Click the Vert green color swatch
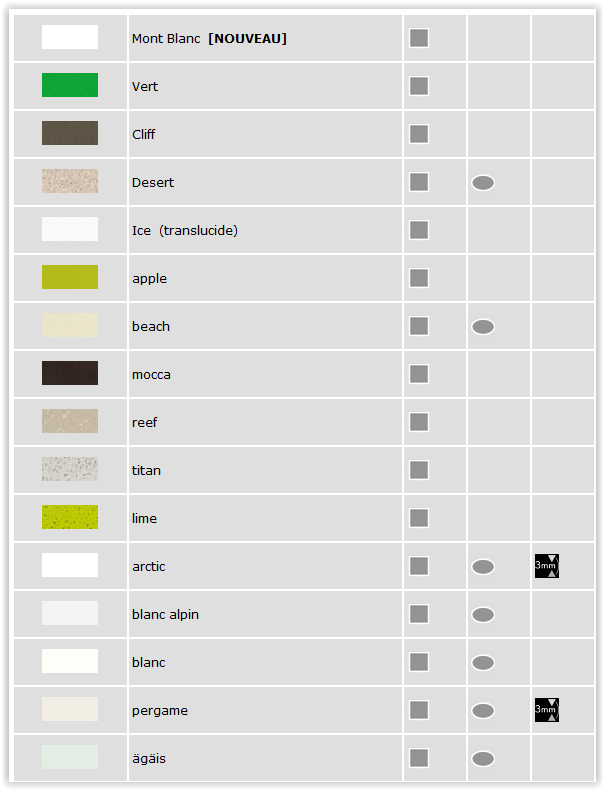The image size is (604, 790). (70, 85)
